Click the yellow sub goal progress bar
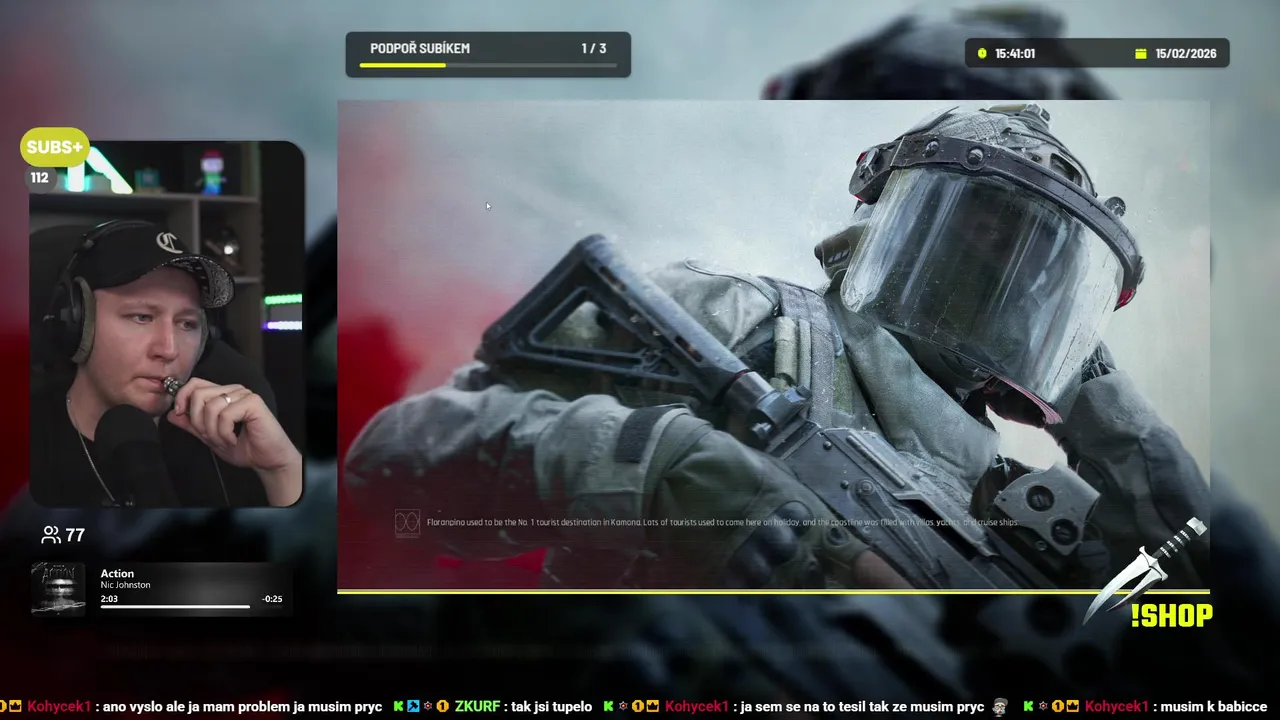This screenshot has width=1280, height=720. 489,66
